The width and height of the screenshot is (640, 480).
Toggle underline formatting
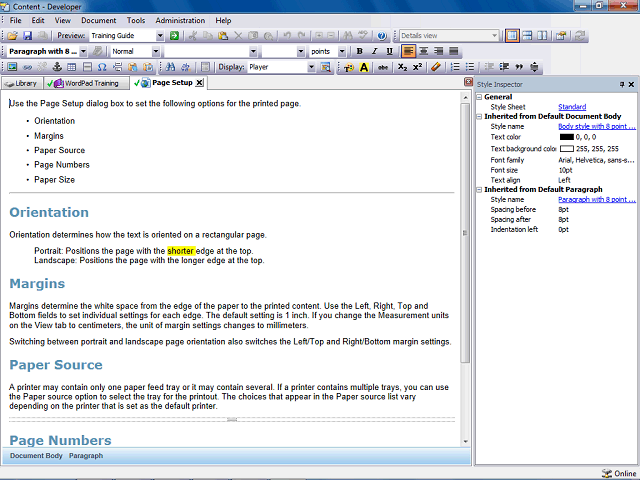click(x=389, y=51)
